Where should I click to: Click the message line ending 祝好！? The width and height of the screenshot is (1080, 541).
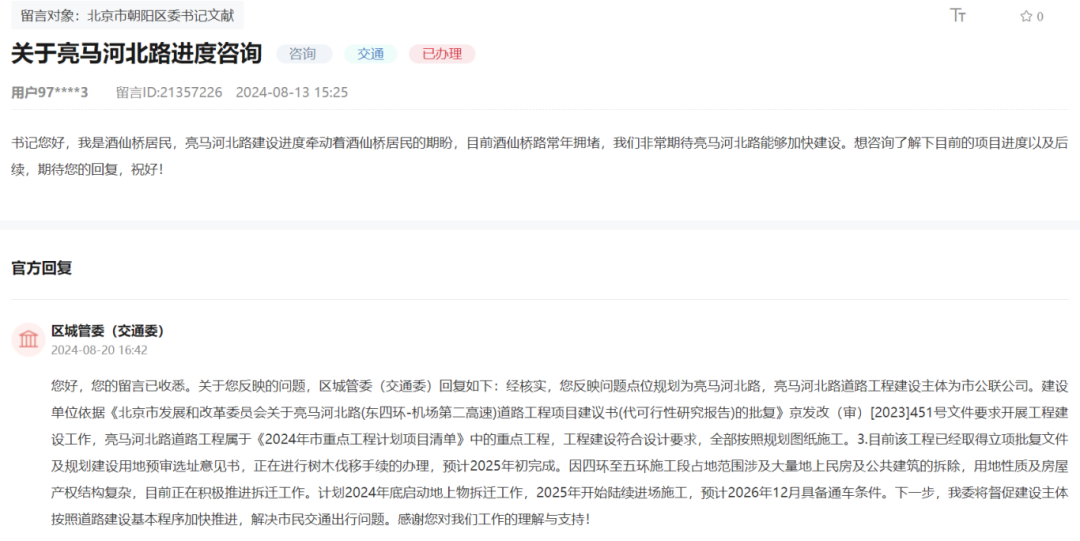click(x=87, y=170)
